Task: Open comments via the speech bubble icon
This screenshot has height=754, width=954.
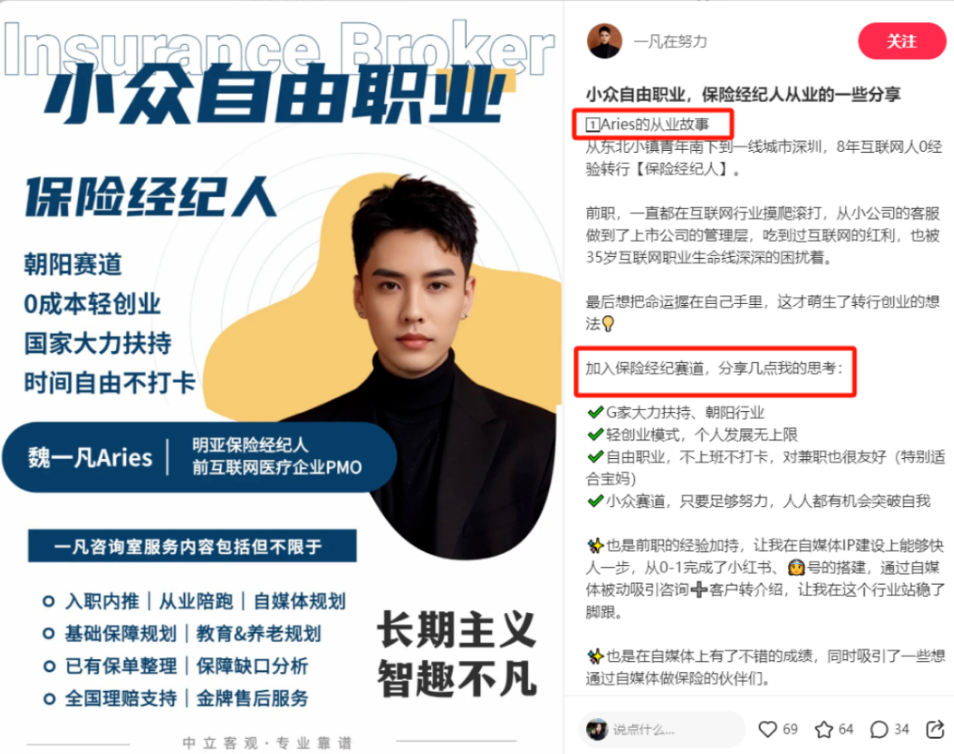Action: tap(879, 729)
